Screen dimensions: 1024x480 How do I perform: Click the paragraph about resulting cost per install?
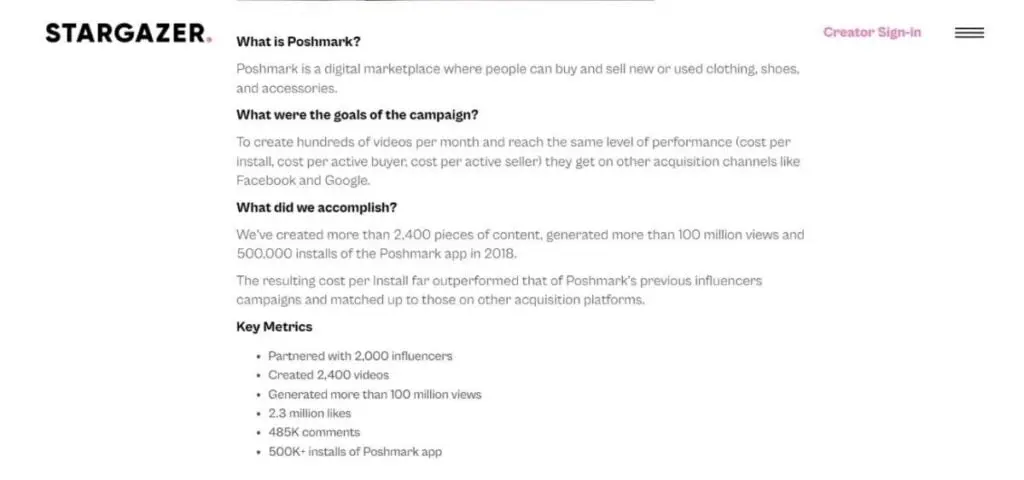click(500, 291)
